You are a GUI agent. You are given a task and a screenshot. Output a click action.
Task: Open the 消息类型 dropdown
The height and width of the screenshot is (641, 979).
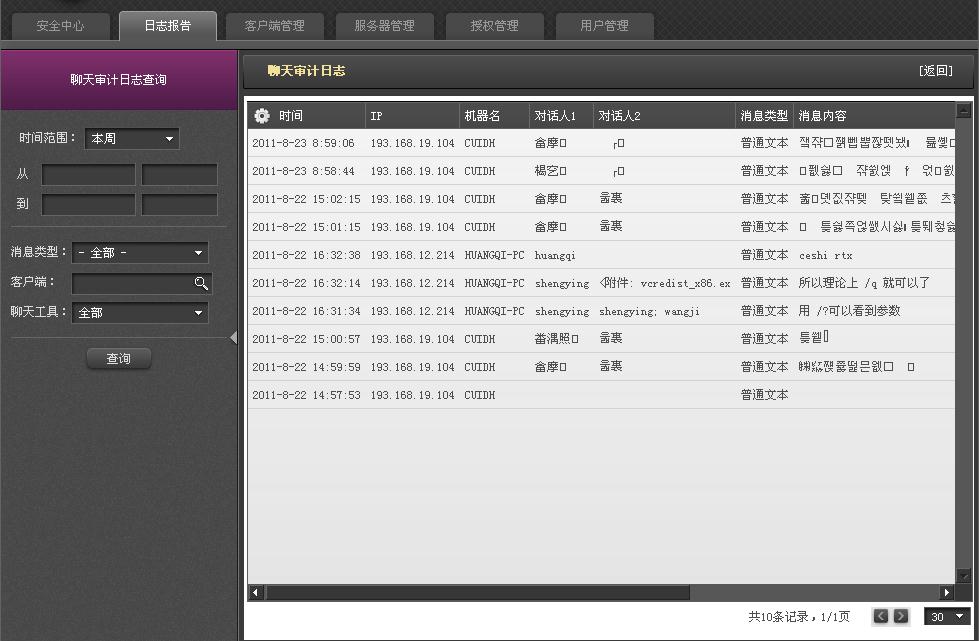(x=140, y=253)
